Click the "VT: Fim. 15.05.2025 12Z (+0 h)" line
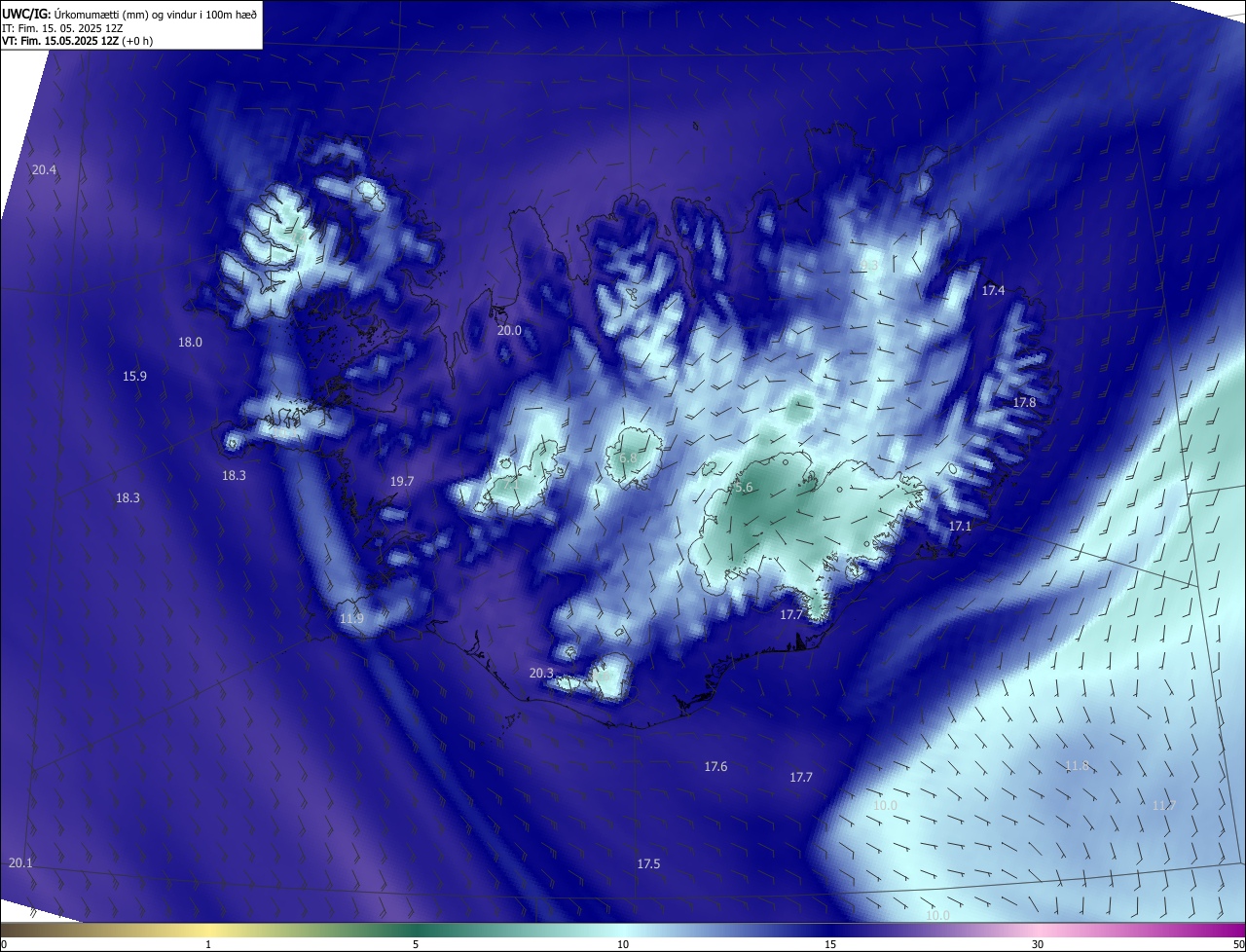 [77, 41]
